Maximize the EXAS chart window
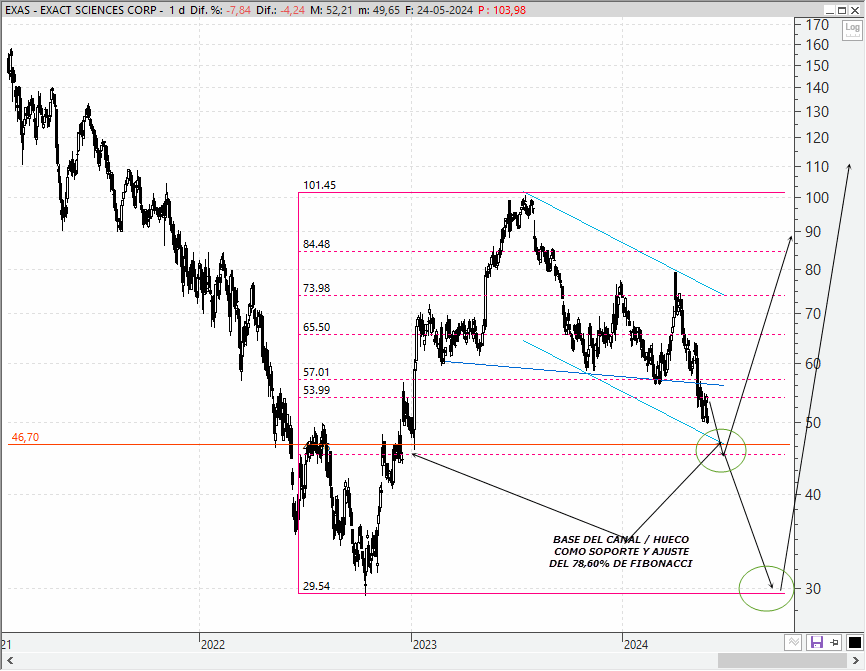The image size is (866, 671). tap(842, 10)
